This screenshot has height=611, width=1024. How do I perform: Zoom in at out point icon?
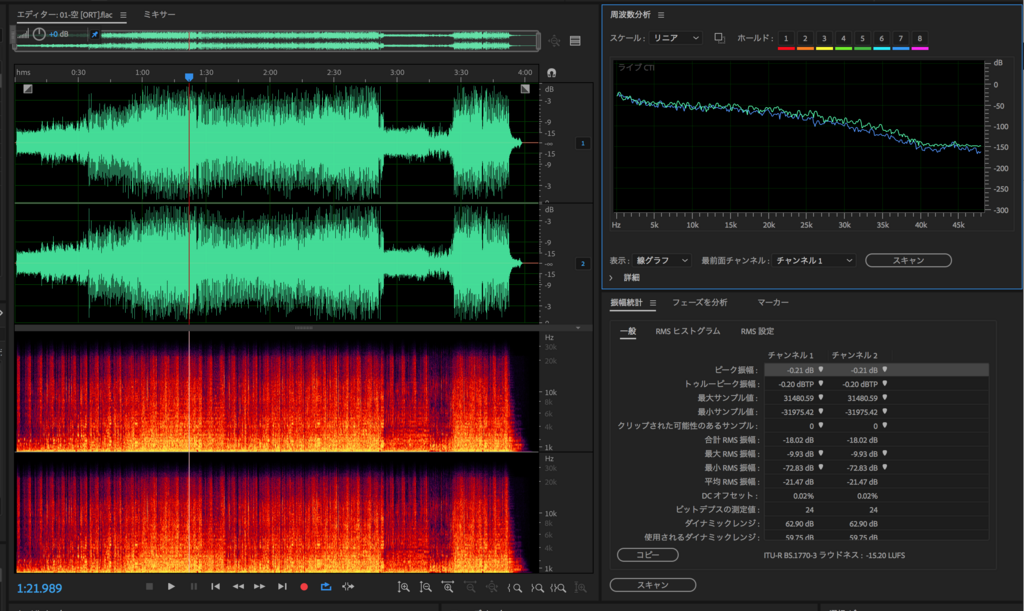(537, 588)
